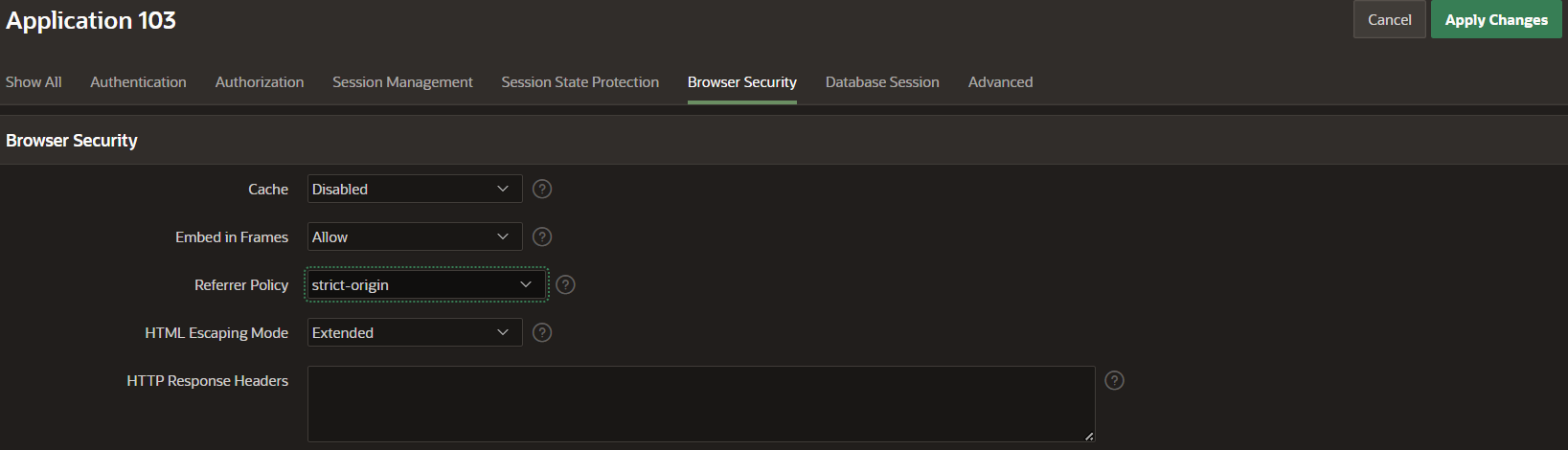Focus the HTTP Response Headers text area
The image size is (1568, 450).
pos(701,403)
